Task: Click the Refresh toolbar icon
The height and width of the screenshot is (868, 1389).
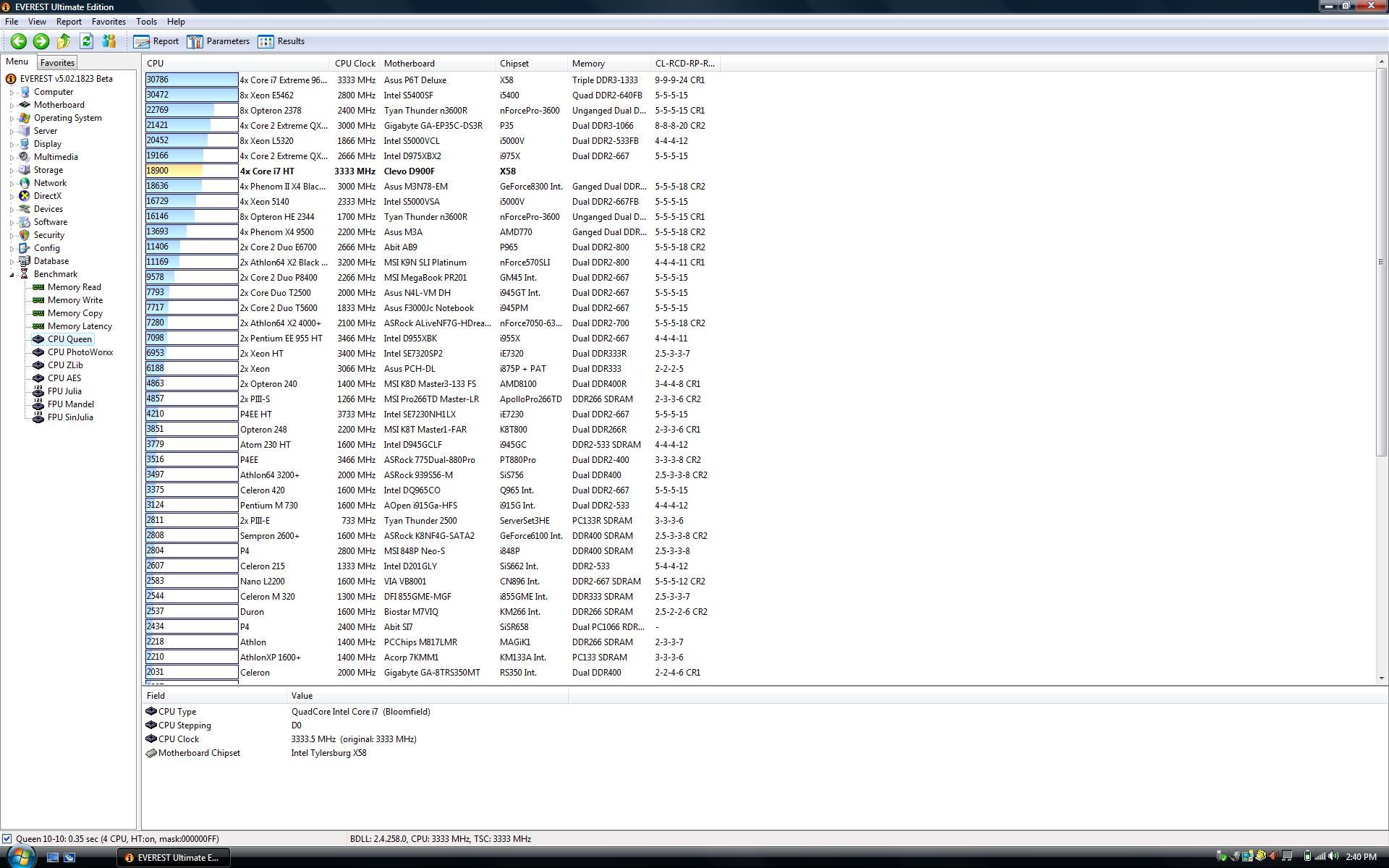Action: (86, 41)
